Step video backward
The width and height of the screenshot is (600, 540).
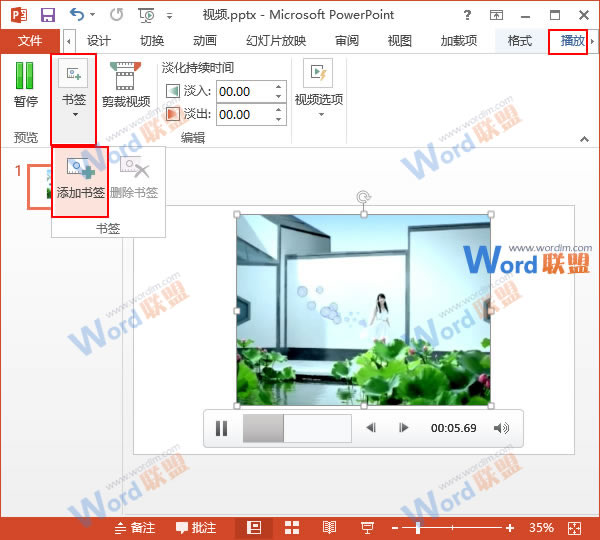coord(371,427)
